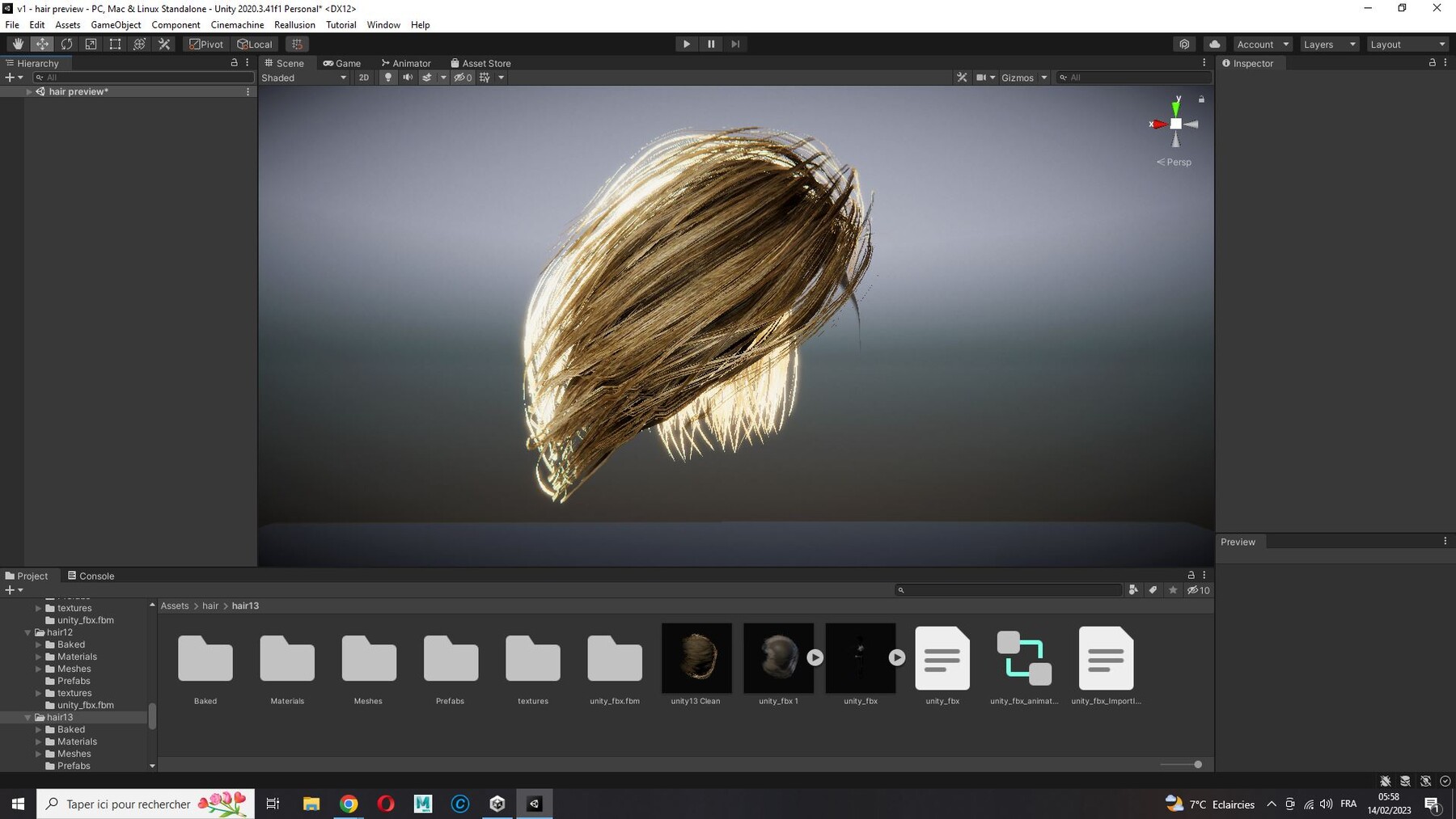Click the Pause button
The height and width of the screenshot is (819, 1456).
click(x=711, y=44)
